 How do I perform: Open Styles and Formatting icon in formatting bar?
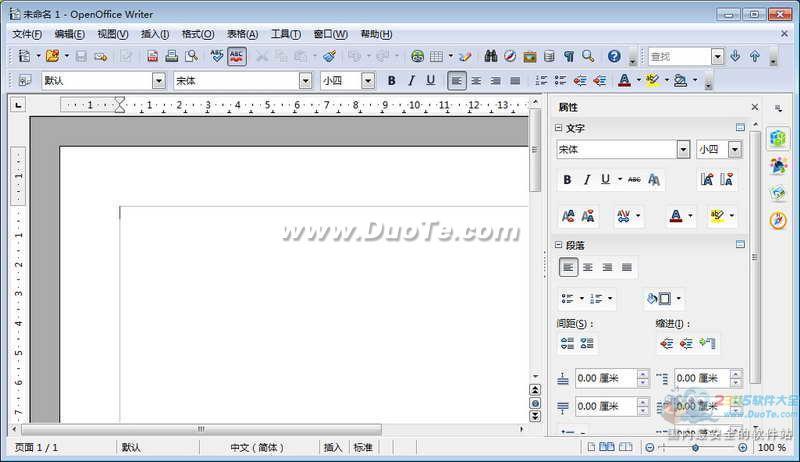pos(24,81)
